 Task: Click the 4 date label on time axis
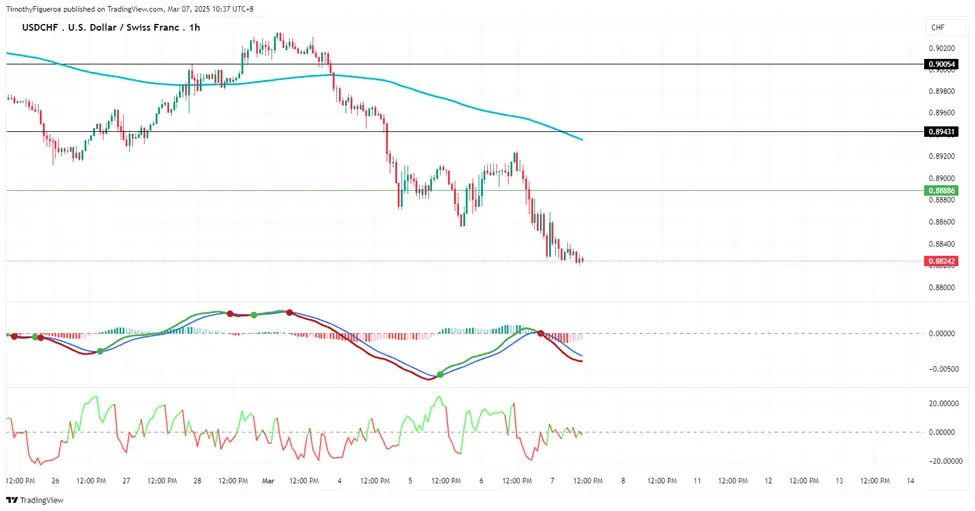(x=340, y=481)
